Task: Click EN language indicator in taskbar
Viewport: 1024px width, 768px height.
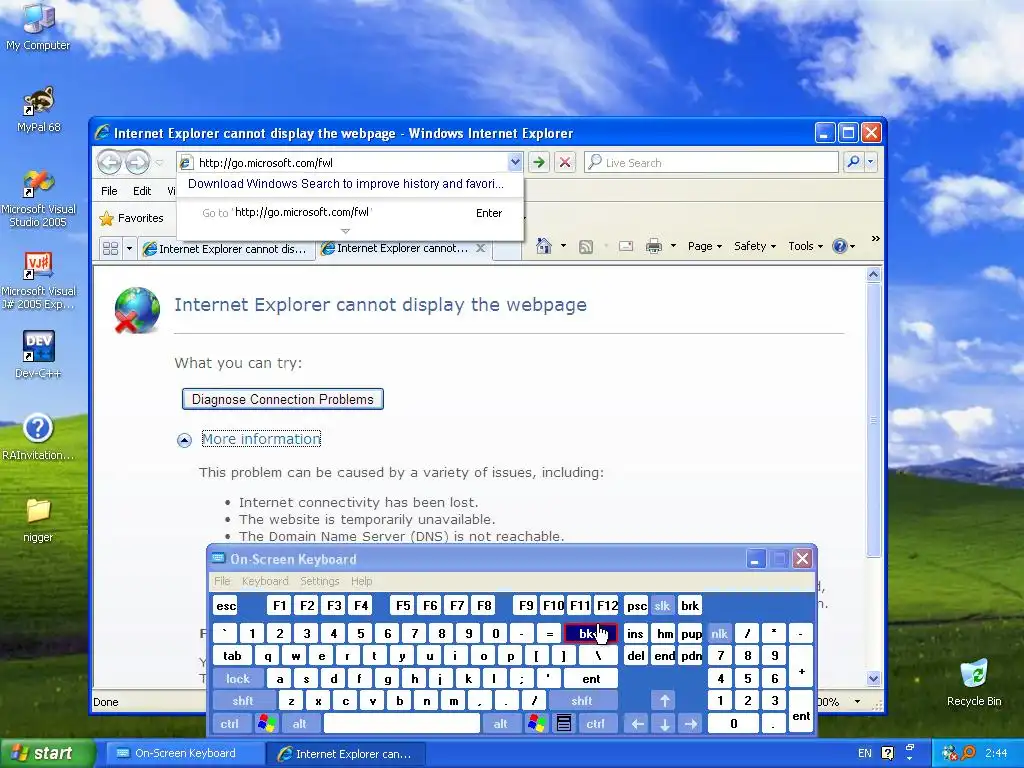Action: pyautogui.click(x=865, y=753)
